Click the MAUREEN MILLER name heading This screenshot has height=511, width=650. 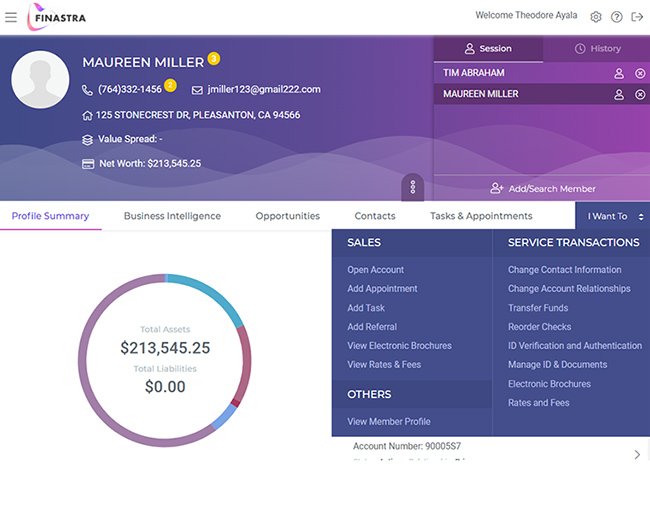143,63
